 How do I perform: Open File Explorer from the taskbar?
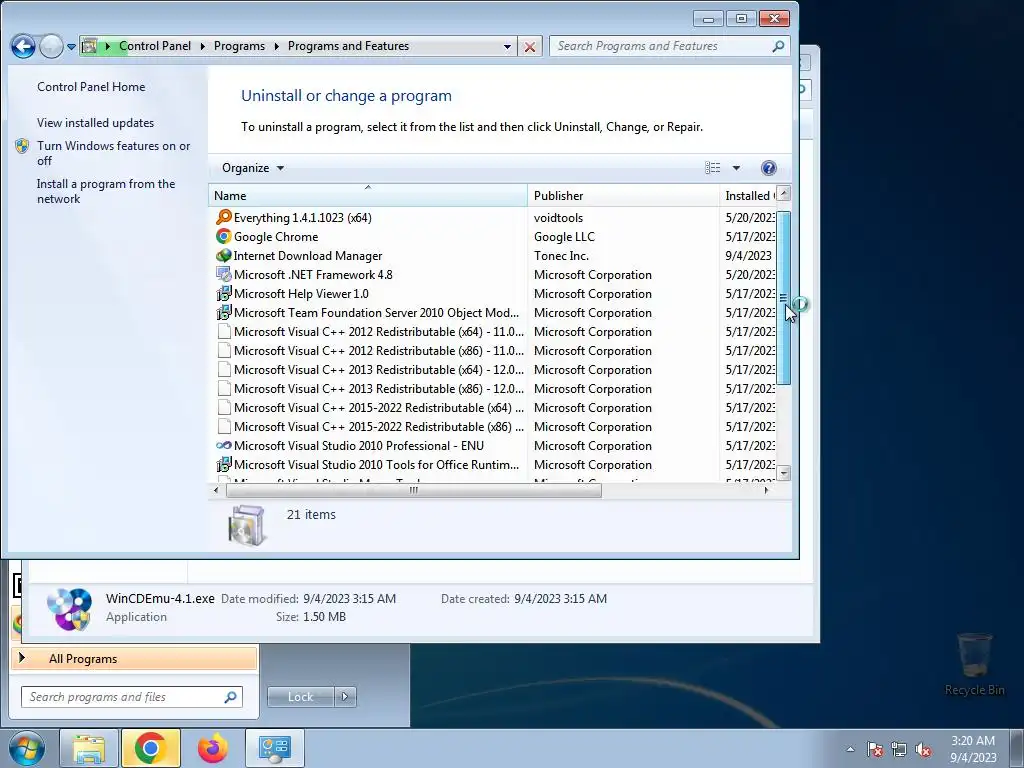89,748
